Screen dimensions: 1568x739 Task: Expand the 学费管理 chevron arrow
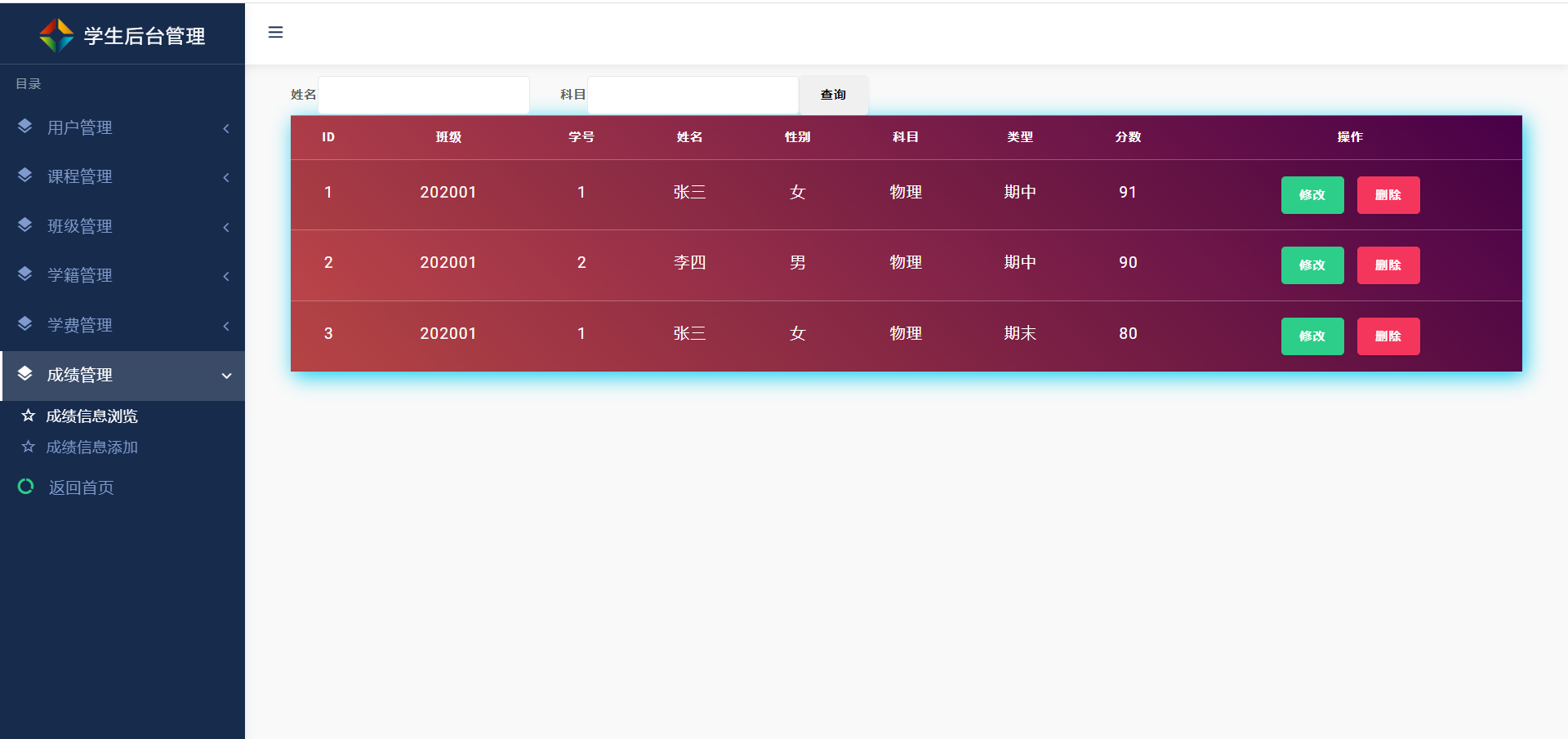(226, 326)
